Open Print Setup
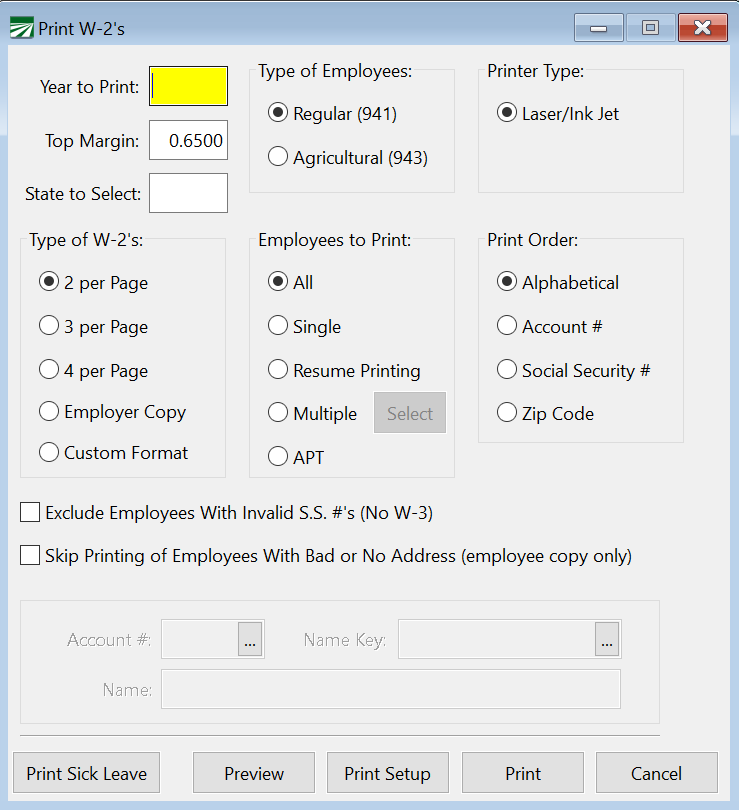 387,773
